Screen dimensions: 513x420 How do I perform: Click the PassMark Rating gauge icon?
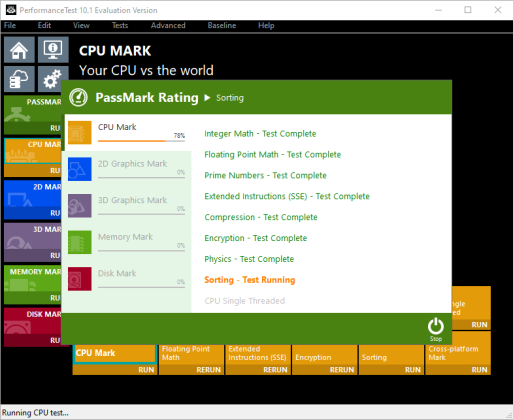click(x=78, y=97)
